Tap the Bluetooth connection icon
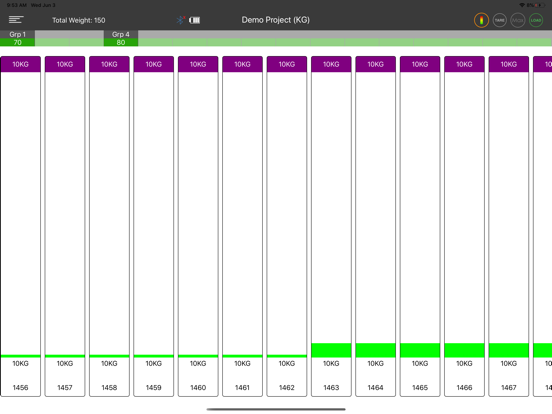 pos(181,20)
